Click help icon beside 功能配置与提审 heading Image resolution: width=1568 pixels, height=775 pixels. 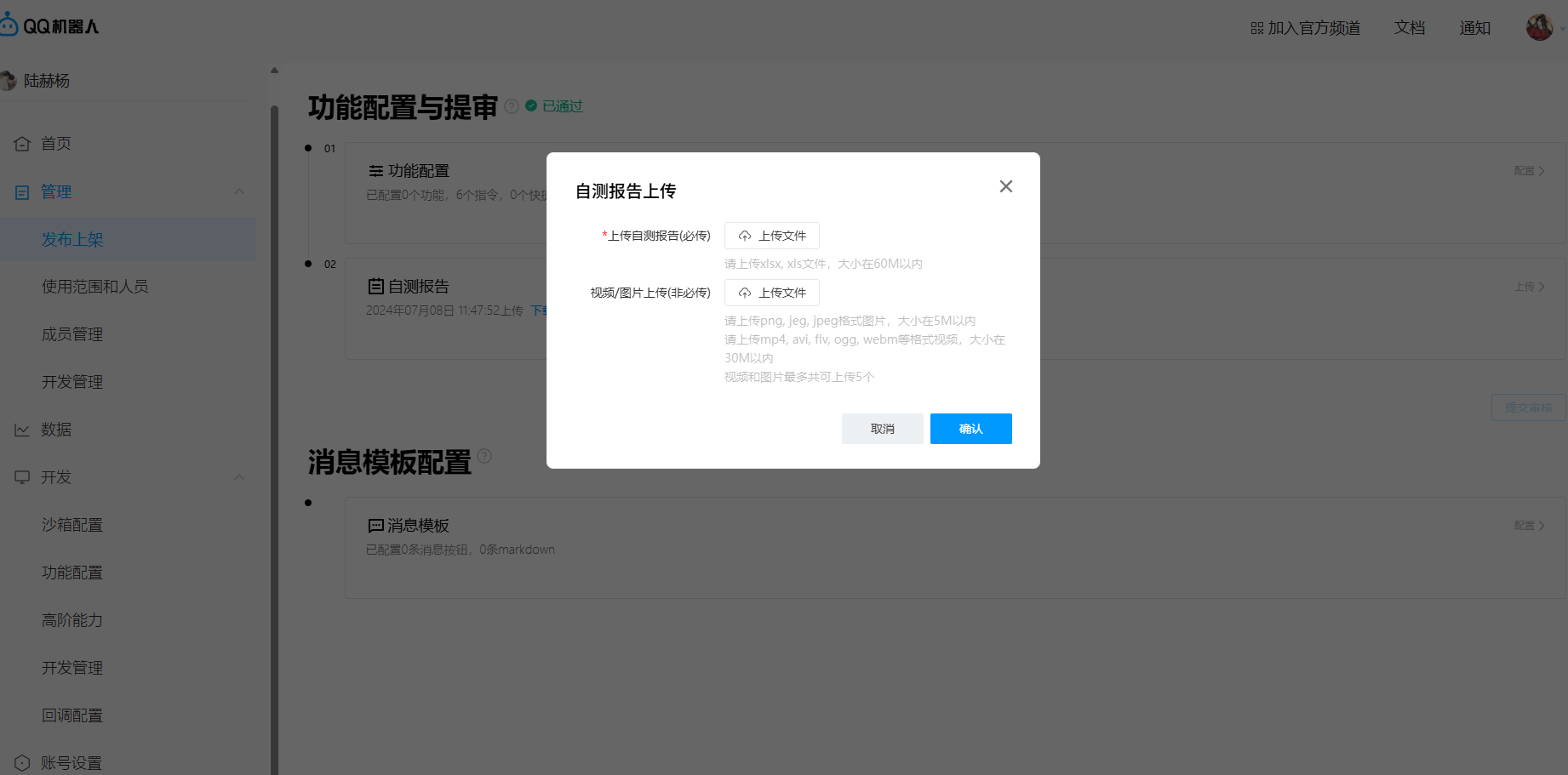click(512, 106)
